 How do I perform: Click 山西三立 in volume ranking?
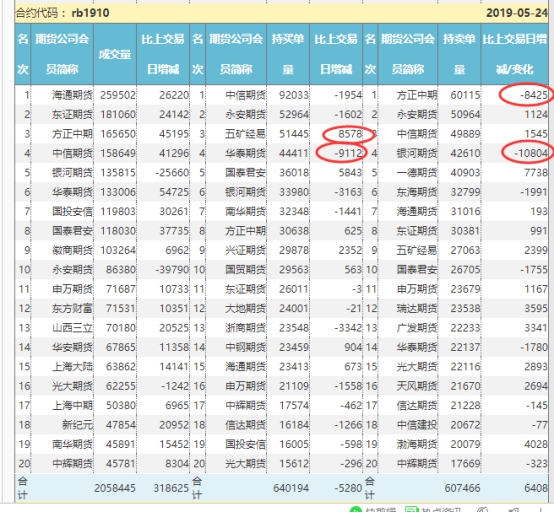click(72, 328)
